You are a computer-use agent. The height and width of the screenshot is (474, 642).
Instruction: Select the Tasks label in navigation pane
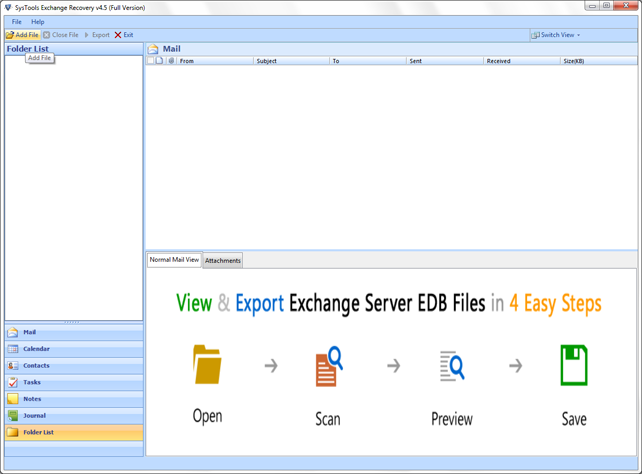(x=32, y=382)
